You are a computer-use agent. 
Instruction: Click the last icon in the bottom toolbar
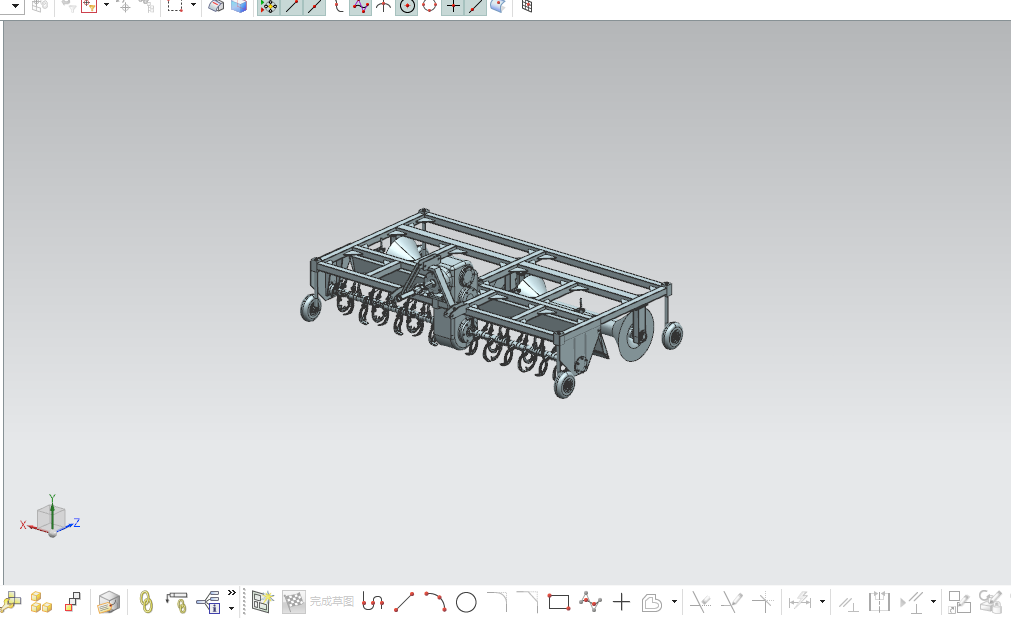click(990, 603)
